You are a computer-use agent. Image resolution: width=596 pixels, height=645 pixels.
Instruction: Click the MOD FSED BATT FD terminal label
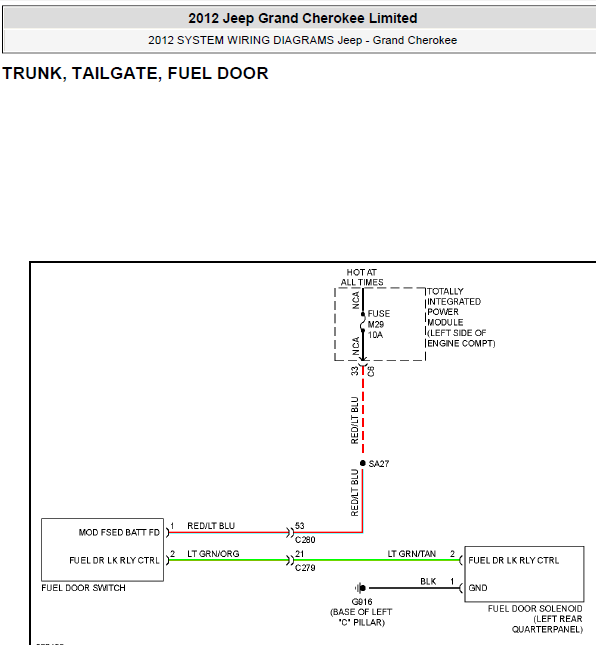coord(119,532)
